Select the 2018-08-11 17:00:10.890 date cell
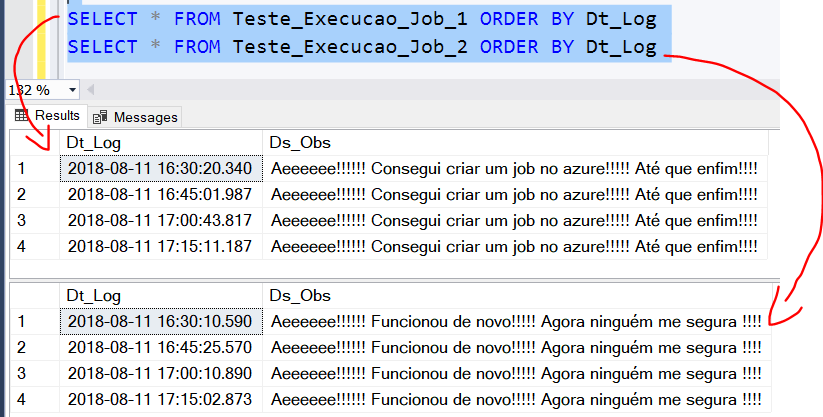The width and height of the screenshot is (823, 417). pyautogui.click(x=160, y=373)
